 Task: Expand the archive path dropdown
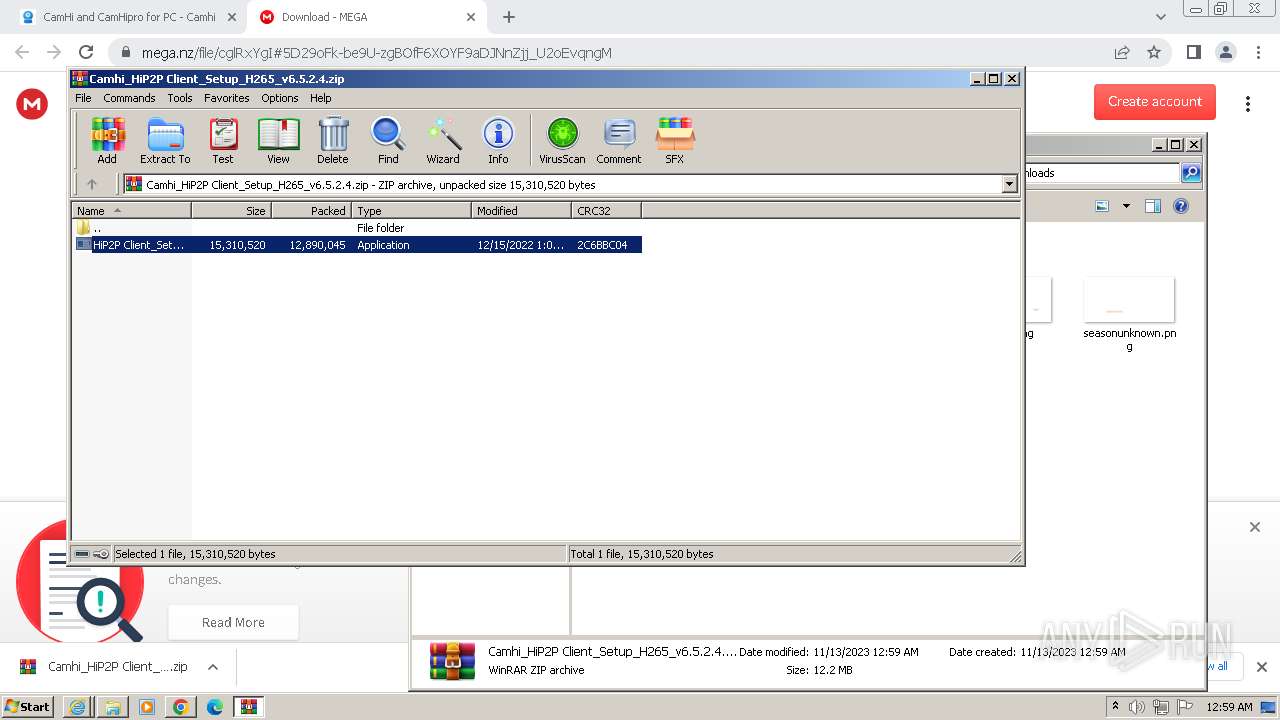coord(1009,184)
